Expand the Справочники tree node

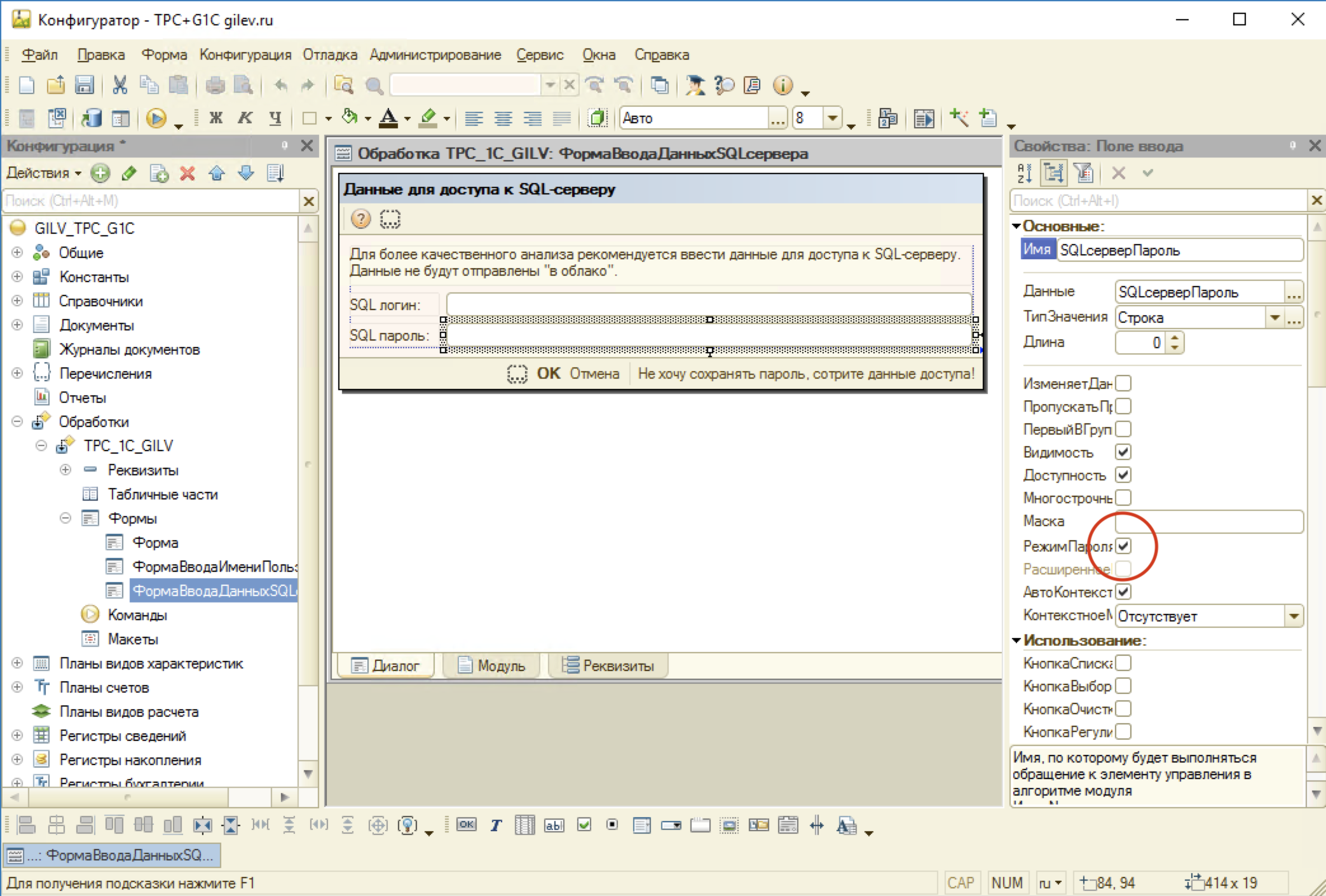(x=17, y=301)
